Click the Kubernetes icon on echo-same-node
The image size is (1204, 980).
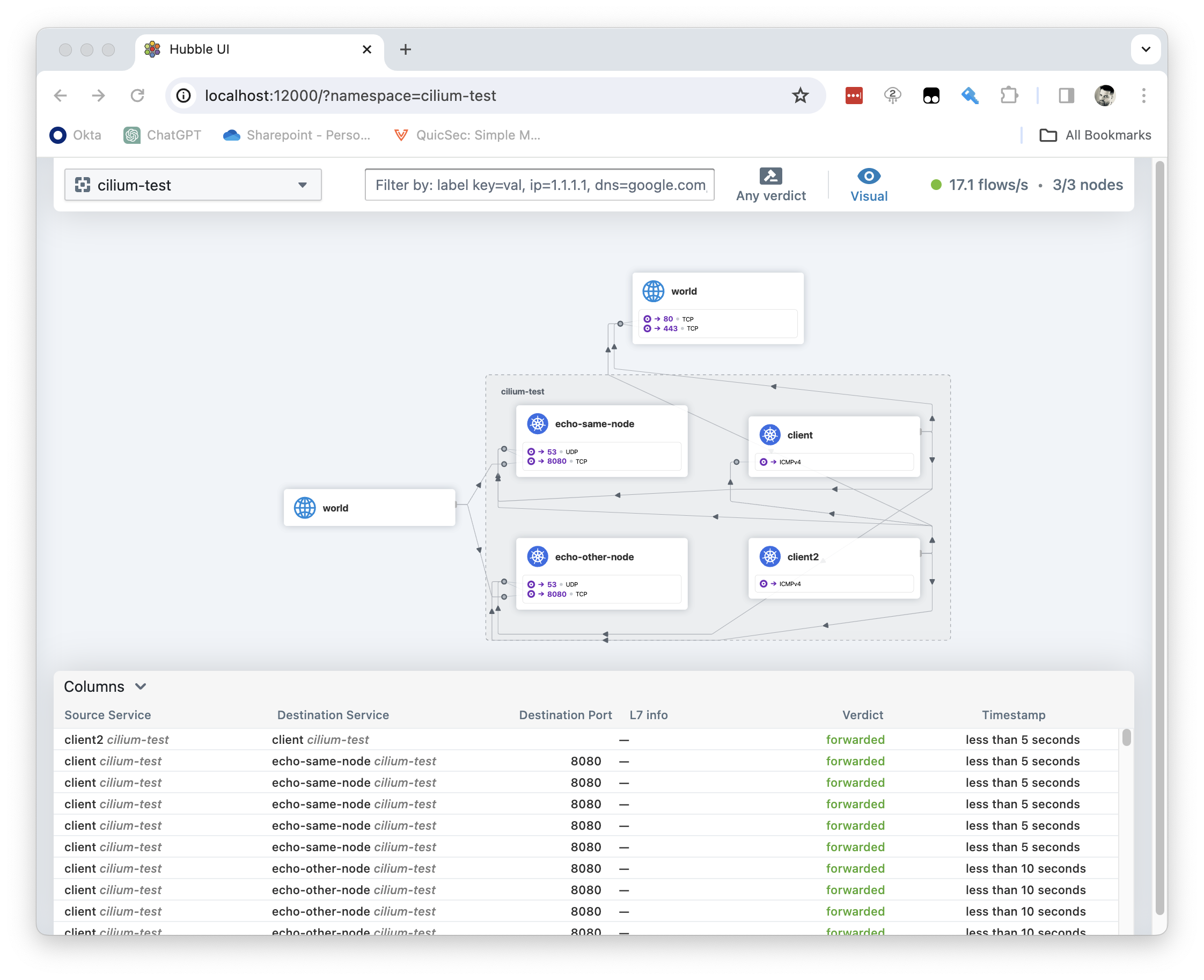(x=538, y=423)
